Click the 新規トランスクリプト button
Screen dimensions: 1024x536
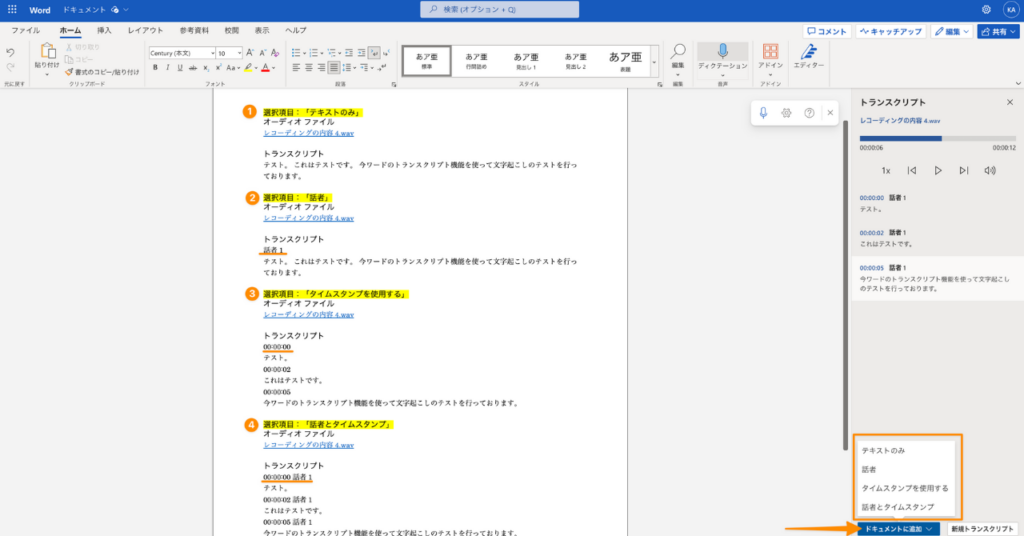pyautogui.click(x=982, y=529)
